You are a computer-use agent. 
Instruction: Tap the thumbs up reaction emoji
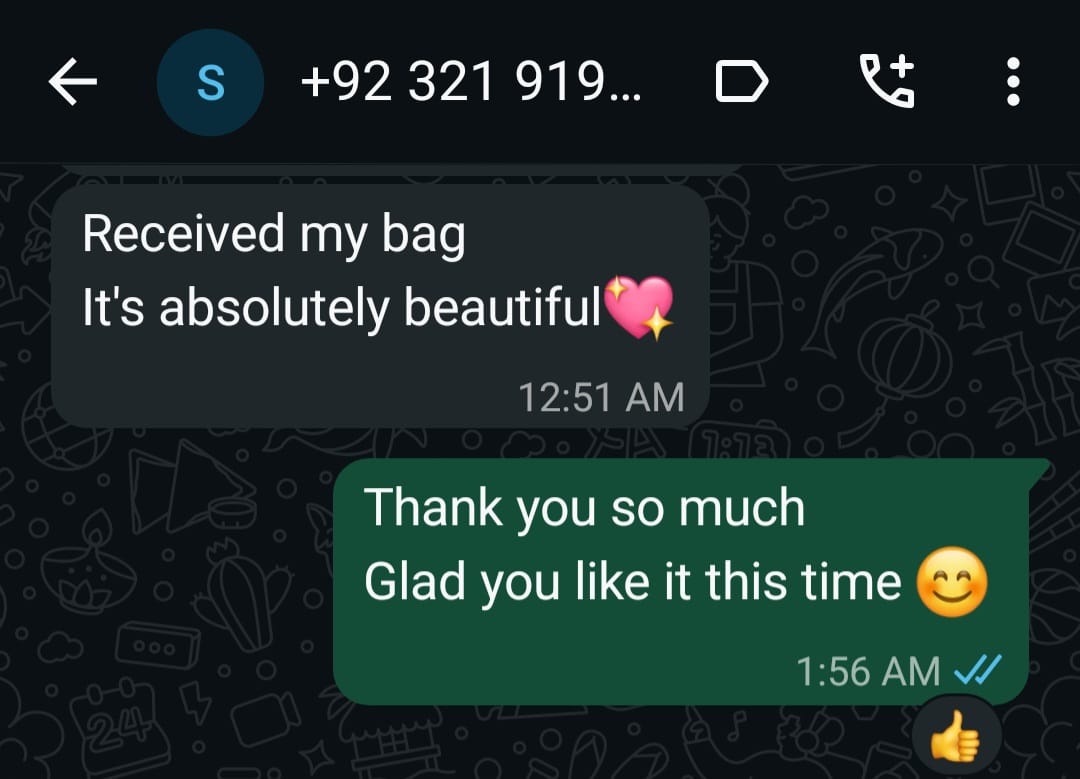[956, 736]
